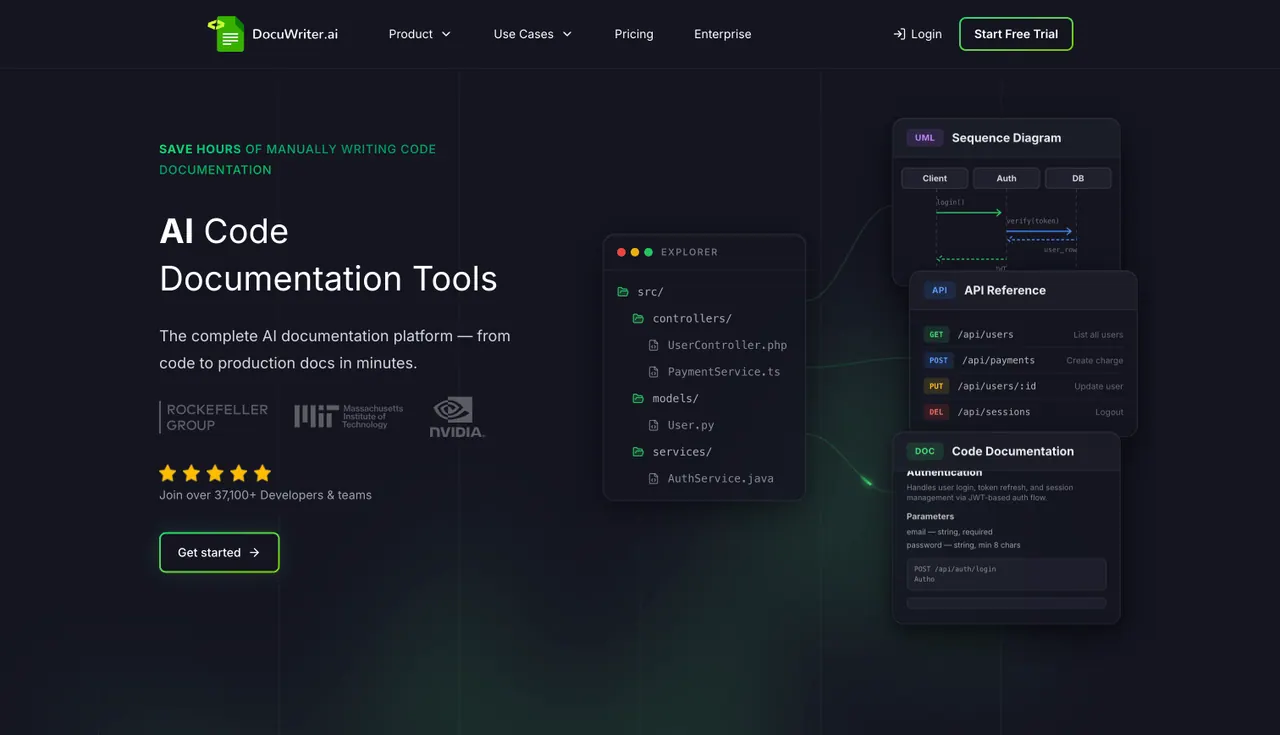
Task: Click the PUT method badge for /api/users/:id
Action: [x=936, y=386]
